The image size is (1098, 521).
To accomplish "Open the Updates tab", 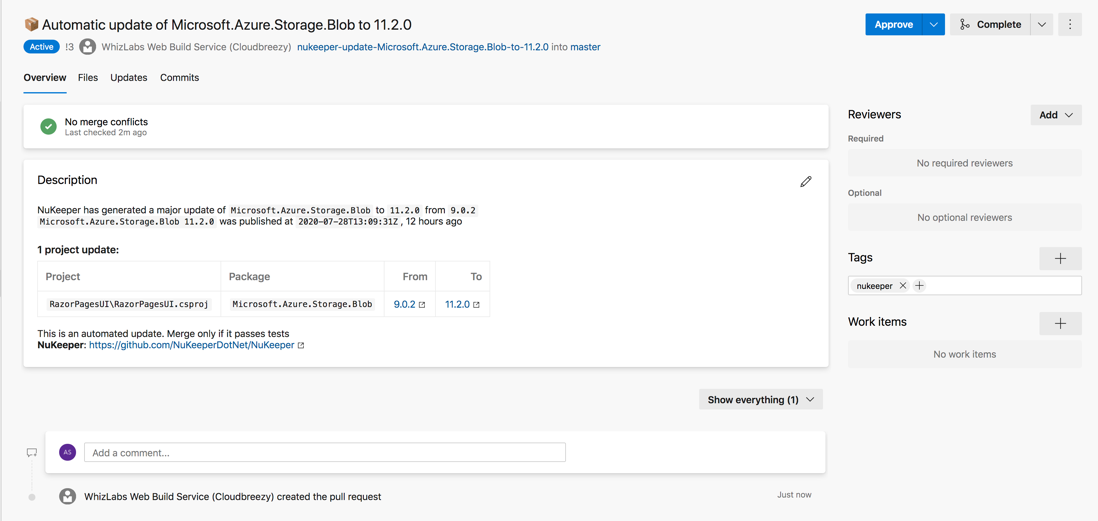I will 129,78.
